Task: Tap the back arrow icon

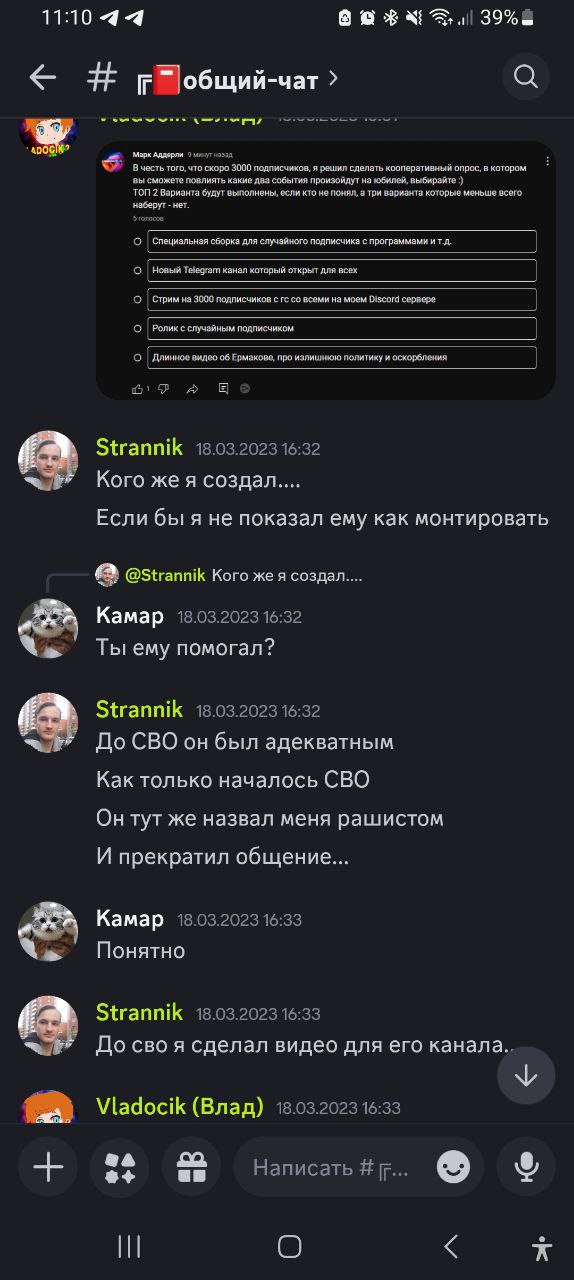Action: coord(42,77)
